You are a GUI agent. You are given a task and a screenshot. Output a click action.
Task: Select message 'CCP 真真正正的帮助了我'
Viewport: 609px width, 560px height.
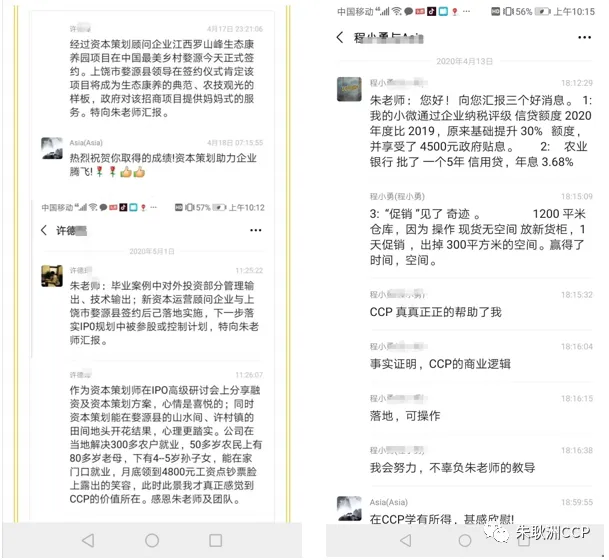(435, 312)
